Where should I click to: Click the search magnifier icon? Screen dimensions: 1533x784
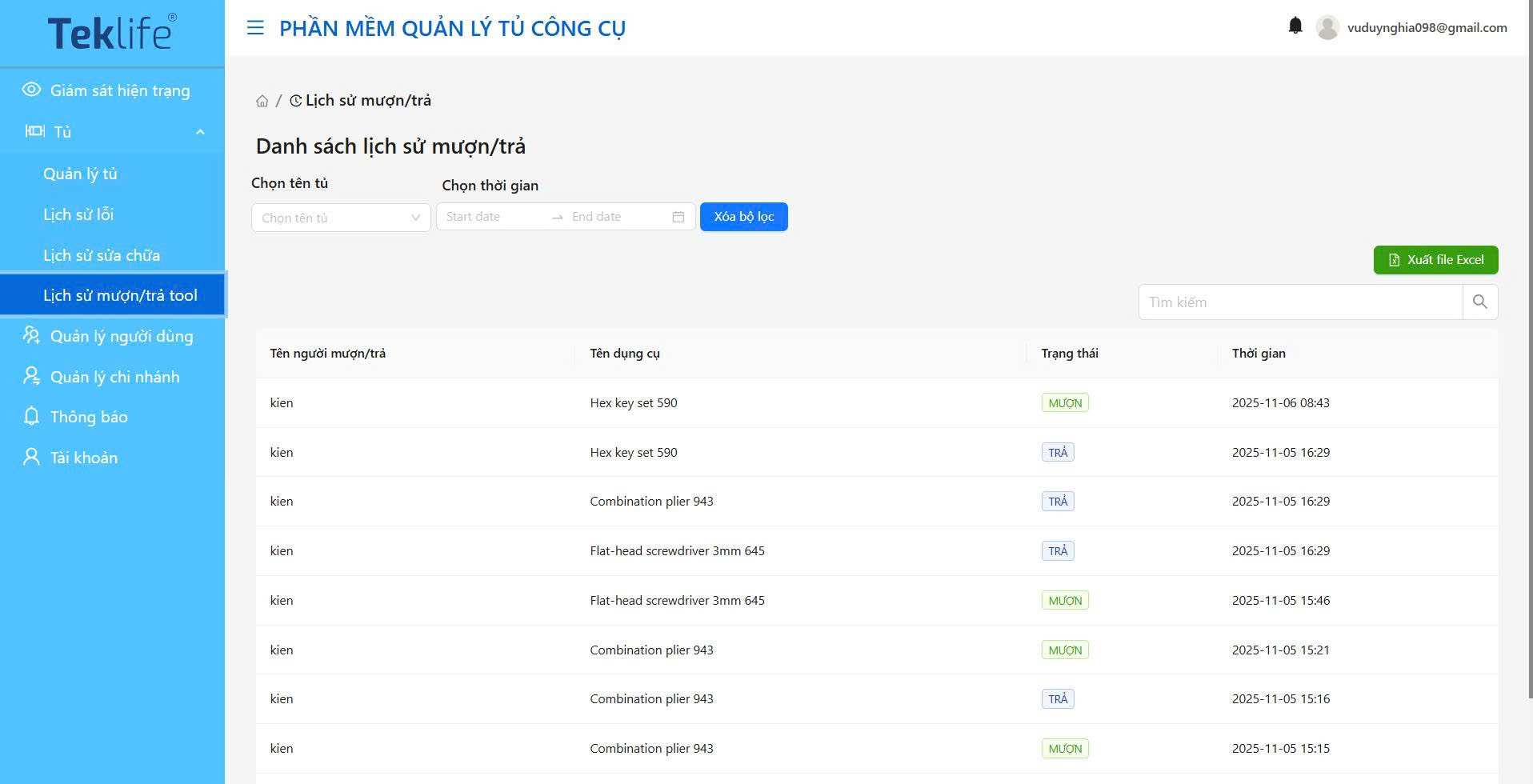pyautogui.click(x=1479, y=302)
